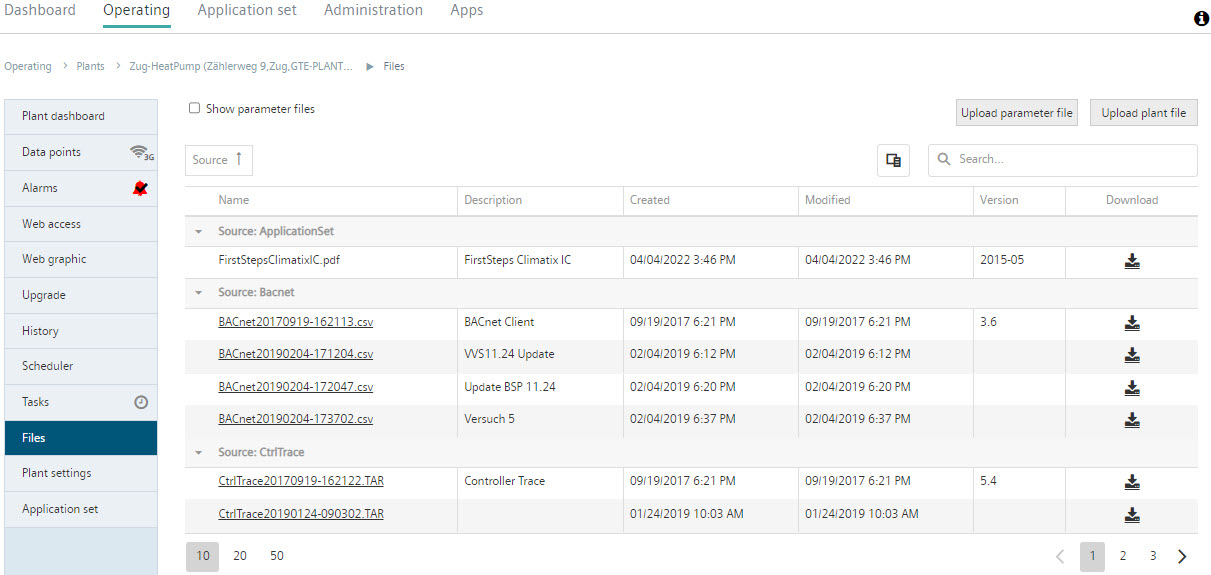Open Web access in sidebar
The image size is (1211, 575).
pos(81,224)
